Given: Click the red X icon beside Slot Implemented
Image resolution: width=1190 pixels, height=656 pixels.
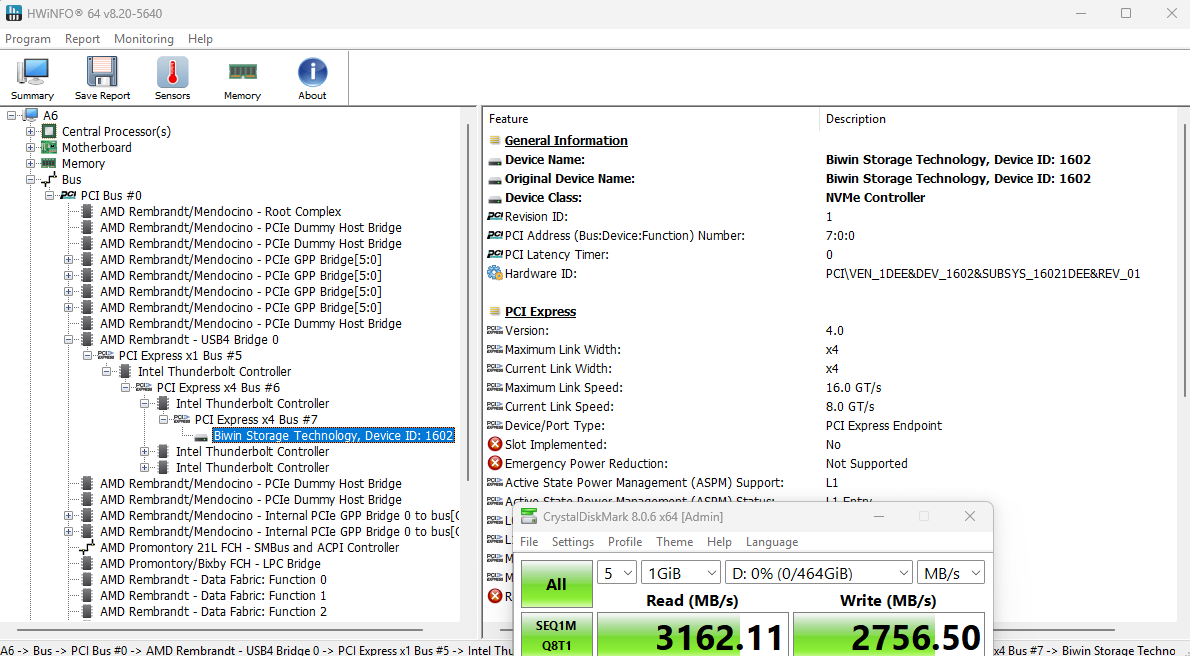Looking at the screenshot, I should click(x=495, y=444).
